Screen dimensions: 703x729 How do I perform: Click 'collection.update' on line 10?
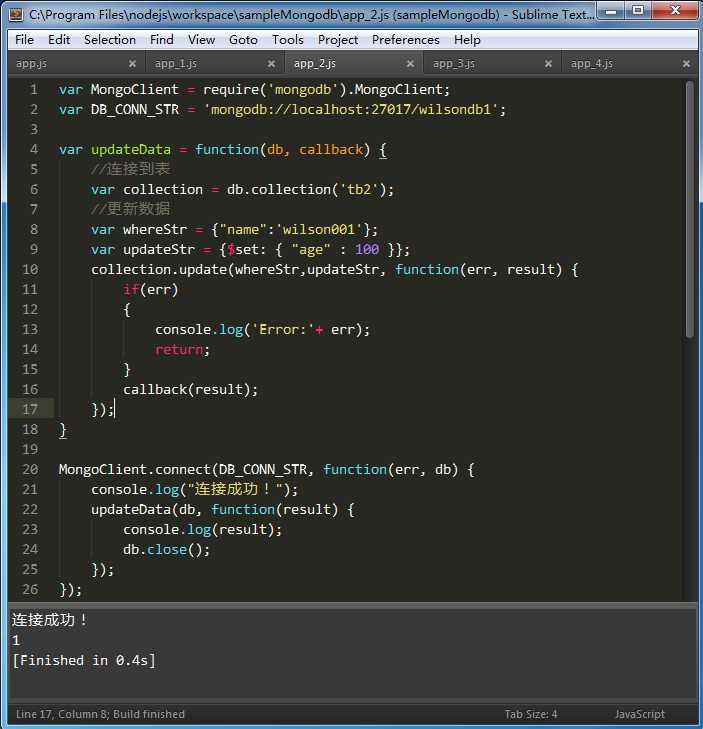tap(159, 269)
